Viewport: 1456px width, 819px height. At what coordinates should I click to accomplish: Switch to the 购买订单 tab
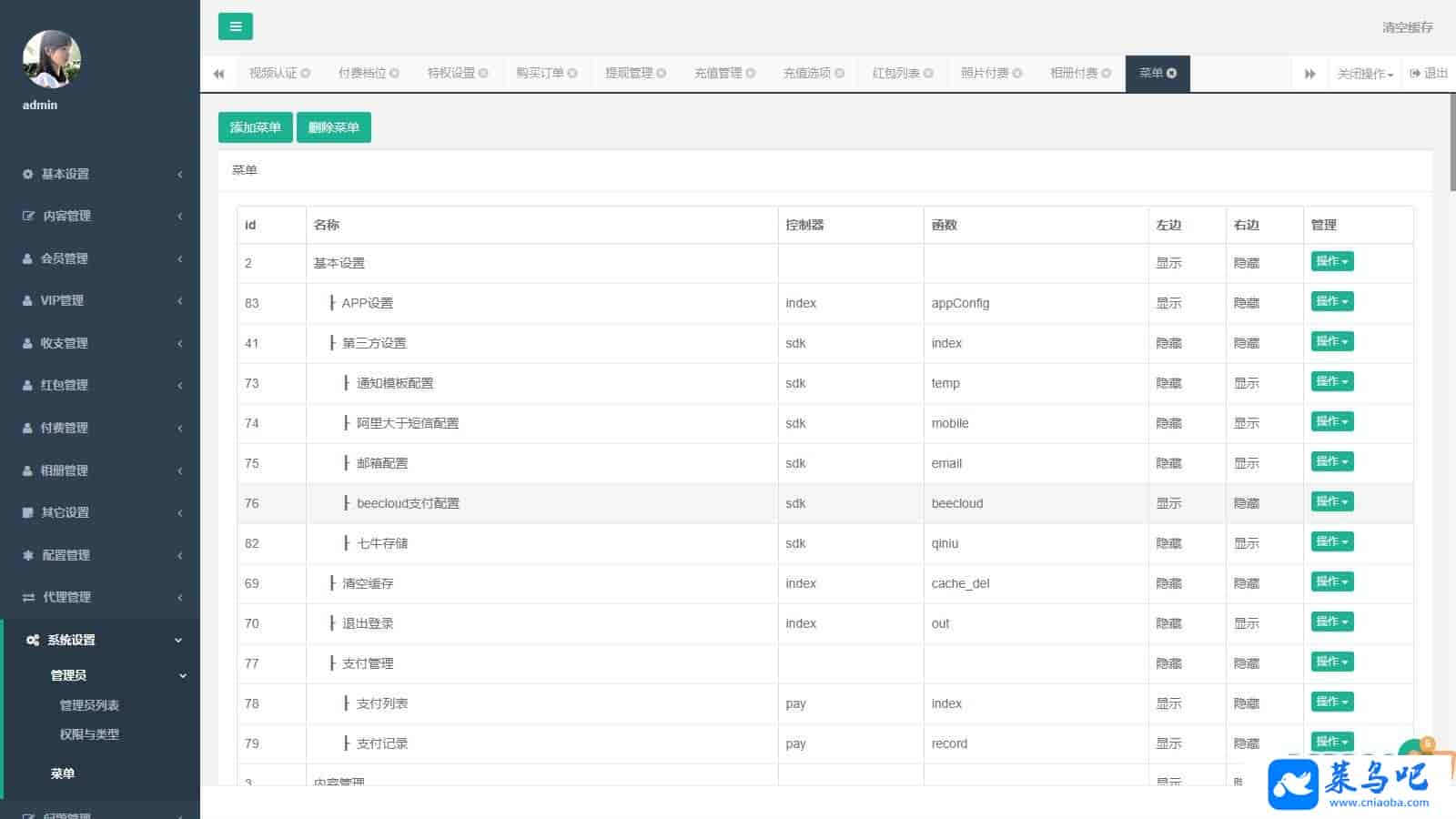coord(540,74)
